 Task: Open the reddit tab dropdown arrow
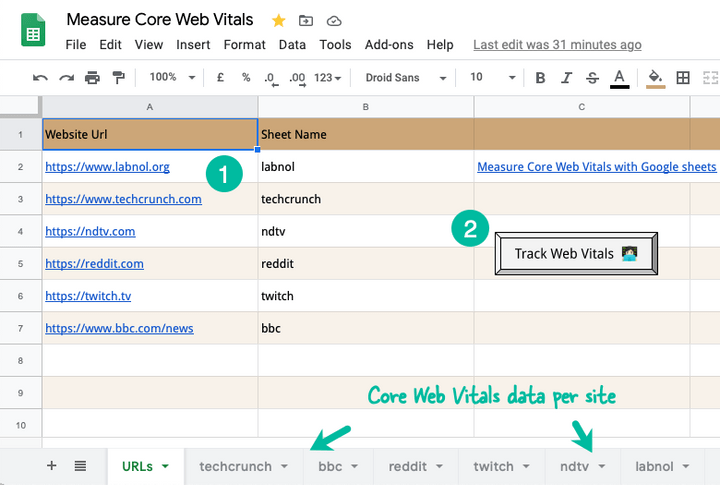(439, 466)
